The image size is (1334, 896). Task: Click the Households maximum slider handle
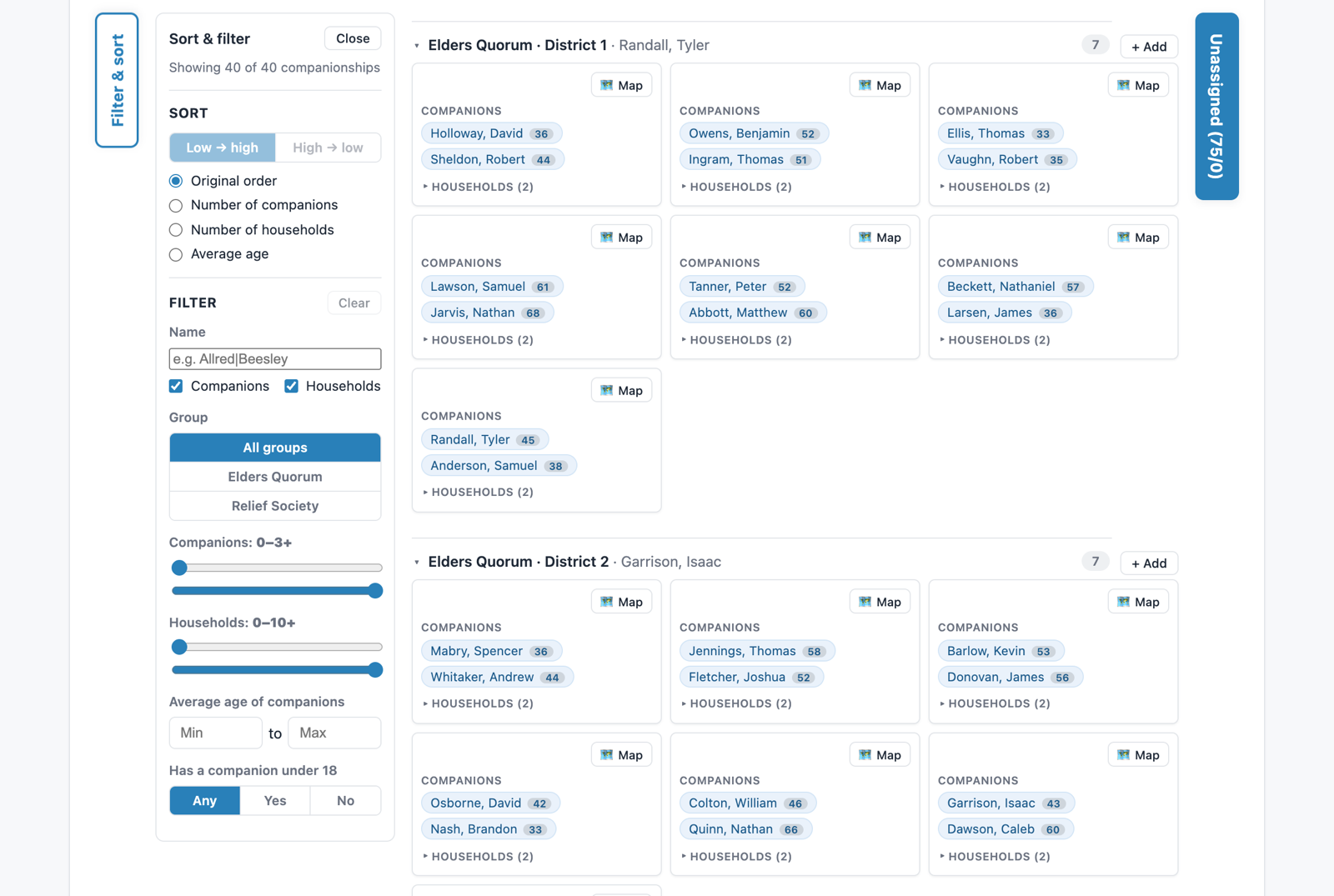375,669
